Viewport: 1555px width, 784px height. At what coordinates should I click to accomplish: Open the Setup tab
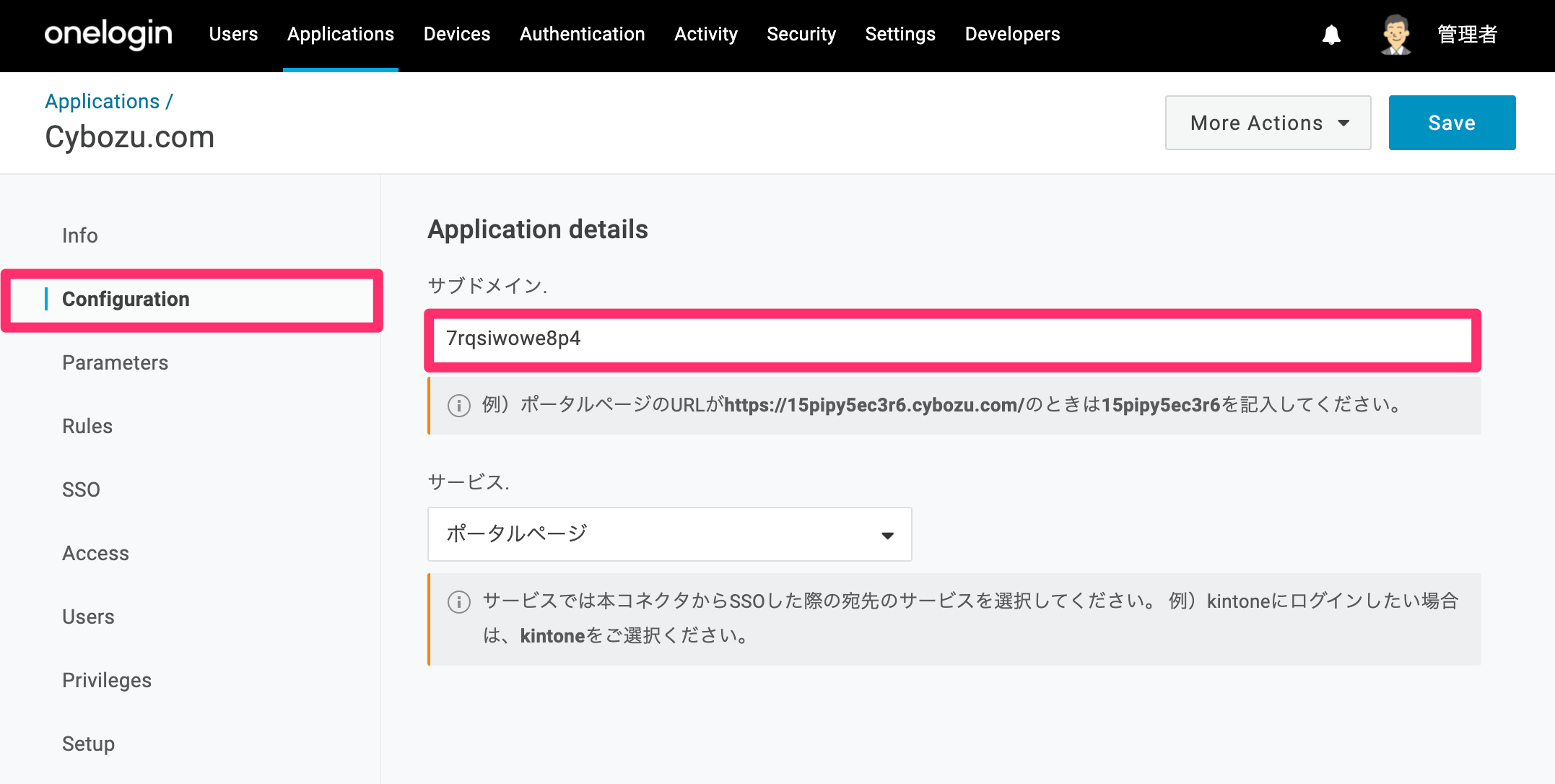[x=88, y=744]
